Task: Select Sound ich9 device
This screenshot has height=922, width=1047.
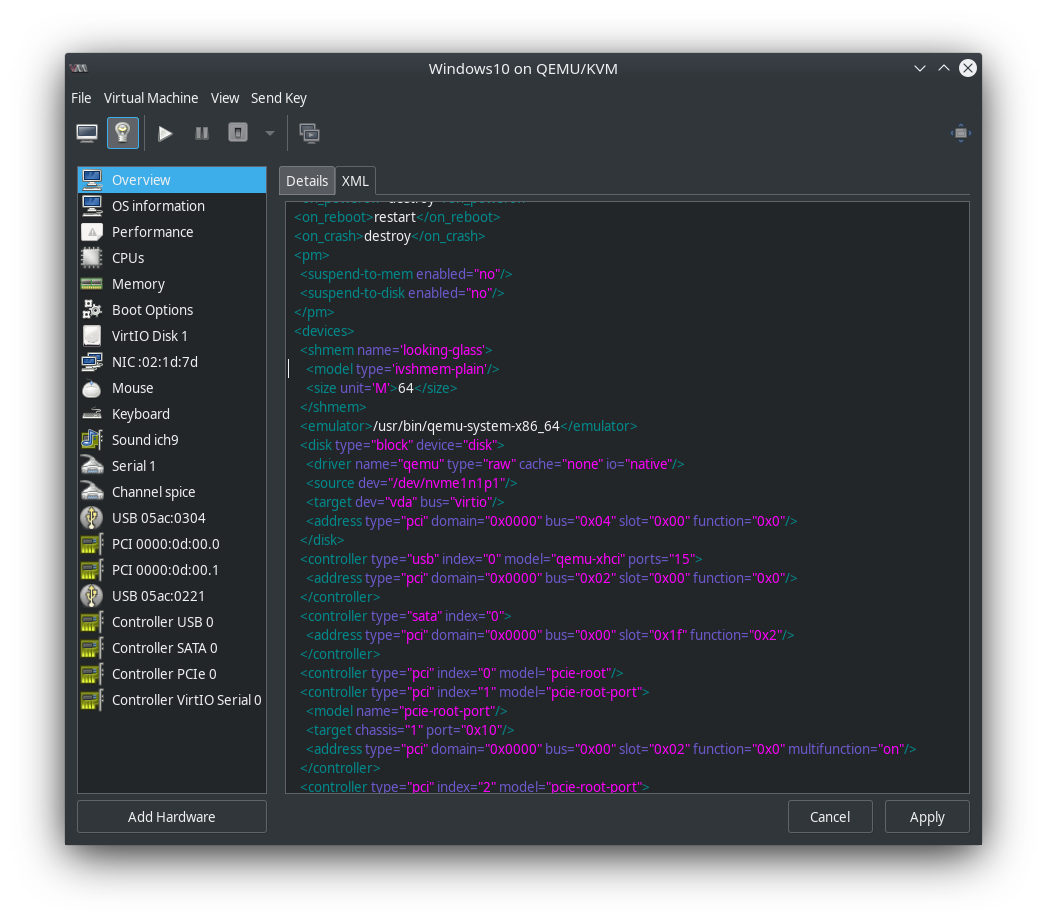Action: click(172, 440)
